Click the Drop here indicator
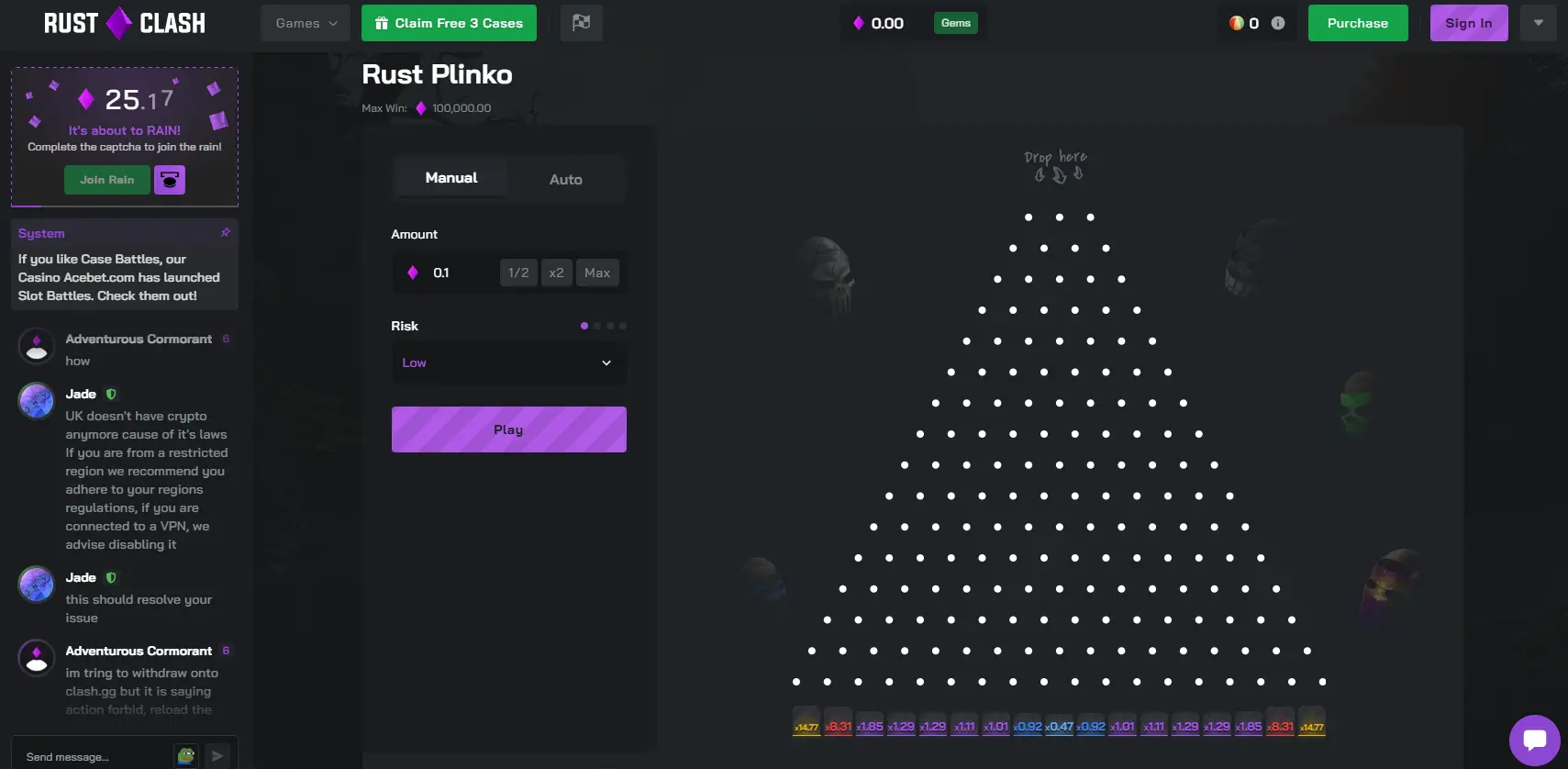The width and height of the screenshot is (1568, 769). 1056,166
